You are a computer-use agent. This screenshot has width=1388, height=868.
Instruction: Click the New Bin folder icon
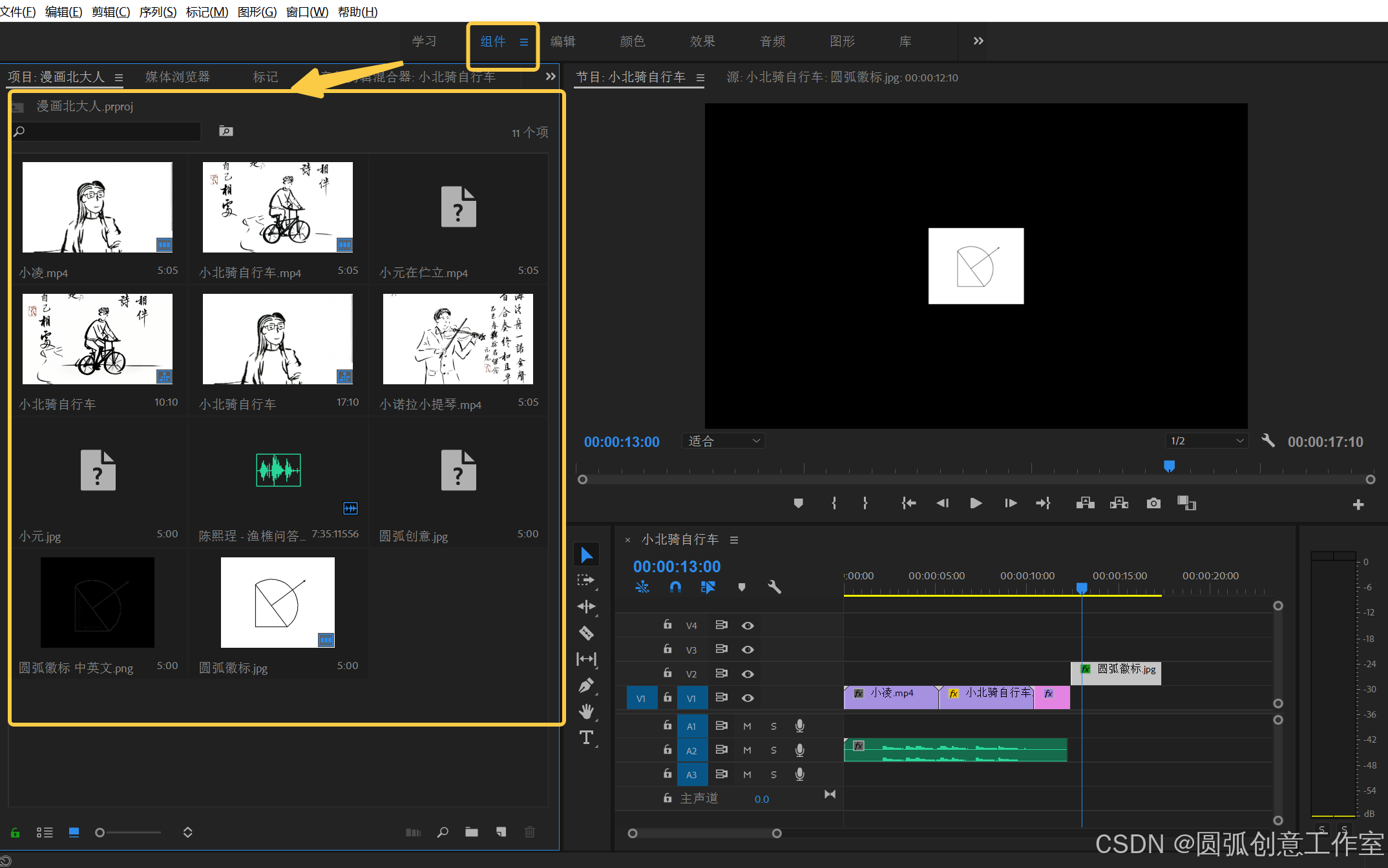[472, 832]
